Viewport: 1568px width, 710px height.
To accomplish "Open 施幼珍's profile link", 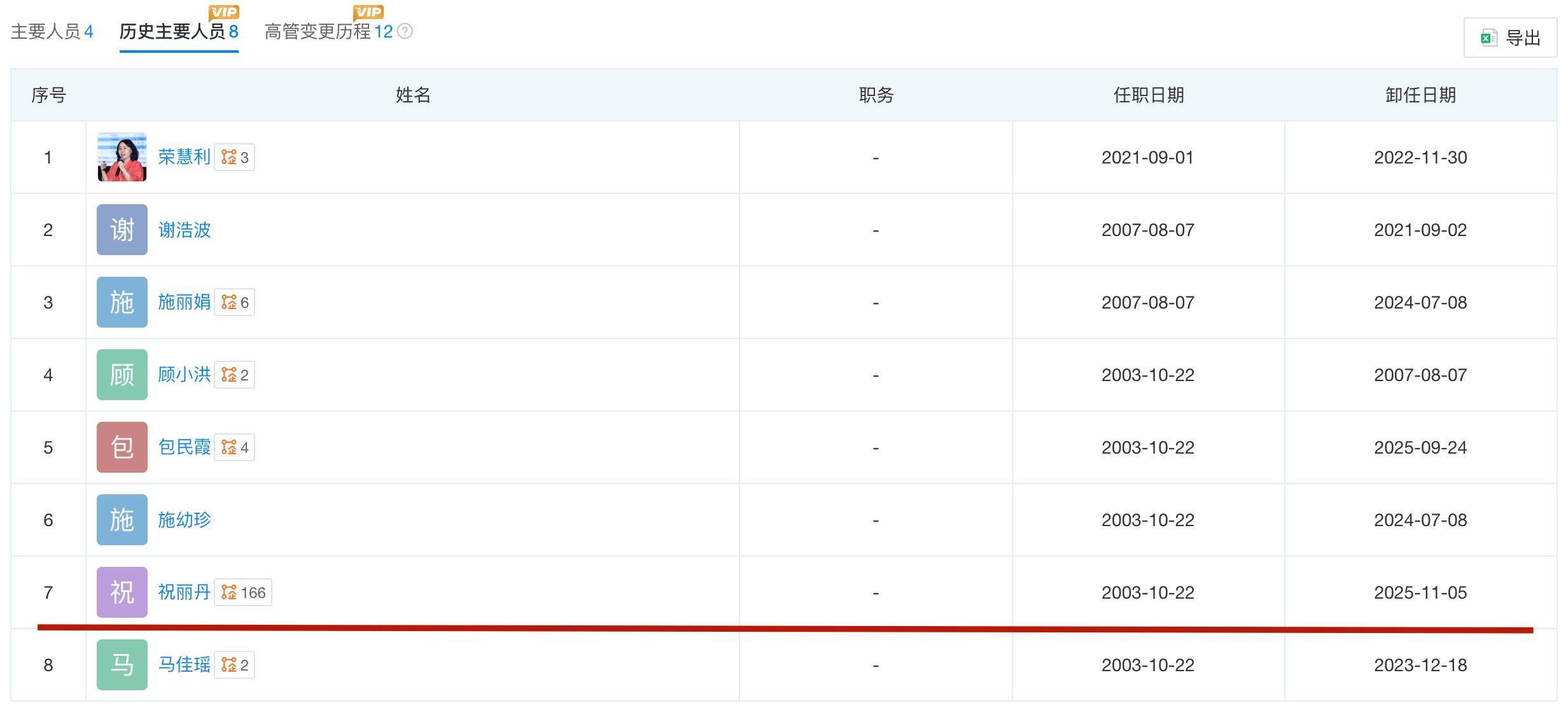I will pyautogui.click(x=185, y=520).
